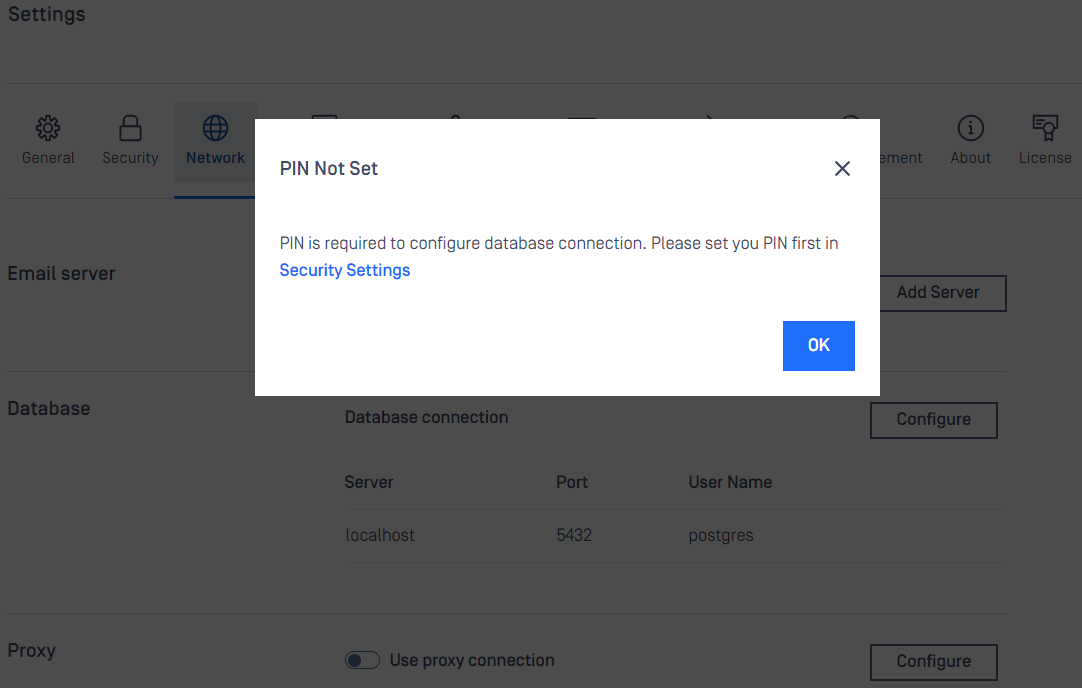This screenshot has width=1082, height=688.
Task: Toggle Use proxy connection switch
Action: pyautogui.click(x=362, y=660)
